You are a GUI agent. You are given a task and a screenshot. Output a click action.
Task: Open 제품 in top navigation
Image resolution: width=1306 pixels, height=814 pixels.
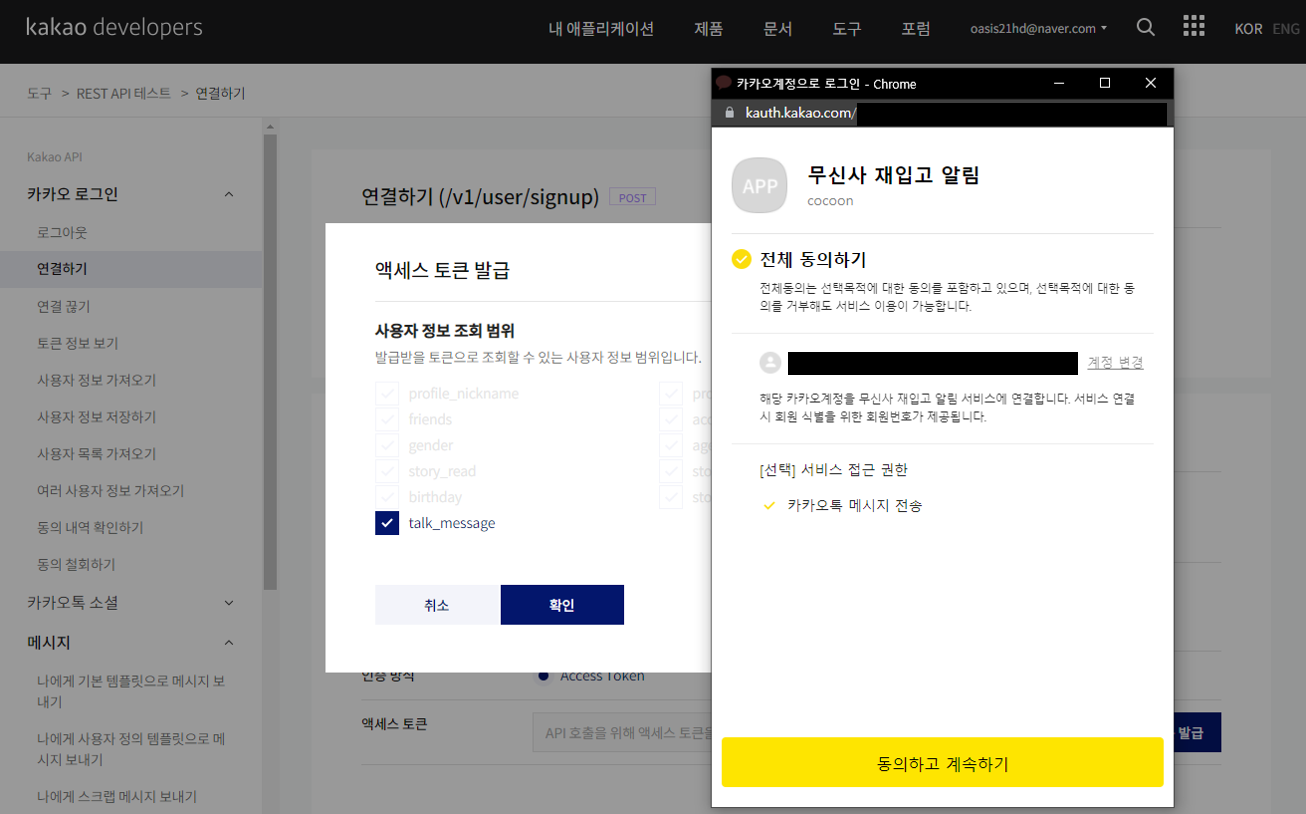[708, 28]
